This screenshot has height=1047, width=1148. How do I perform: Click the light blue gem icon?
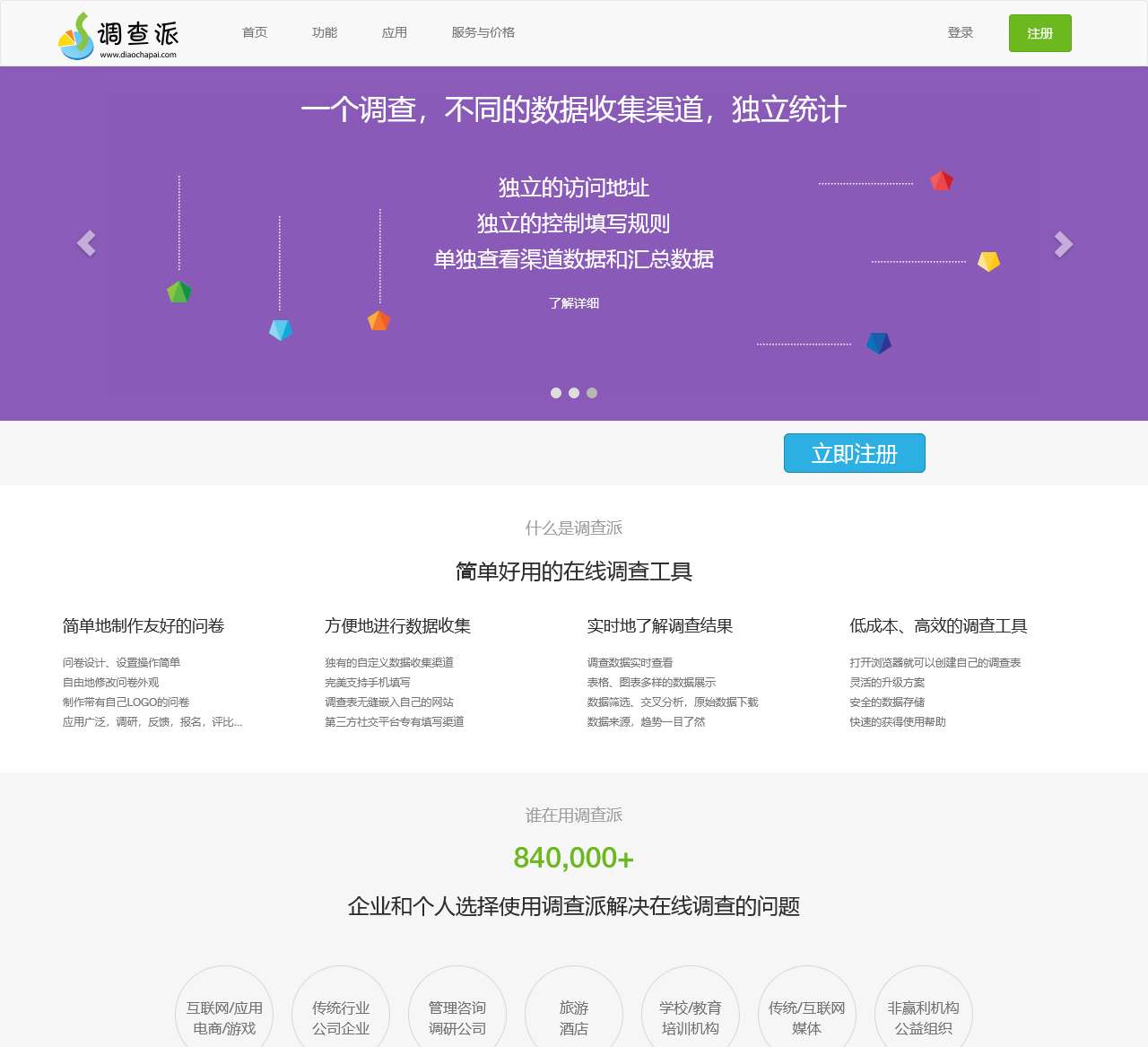click(281, 330)
